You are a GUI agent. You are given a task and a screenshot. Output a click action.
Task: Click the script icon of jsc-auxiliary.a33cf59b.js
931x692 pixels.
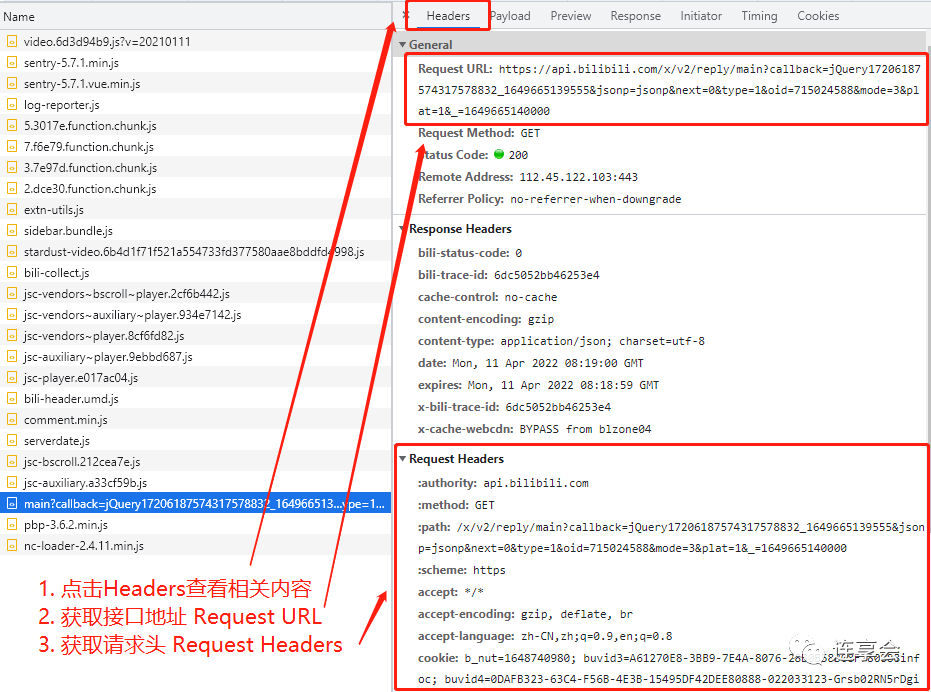click(11, 483)
